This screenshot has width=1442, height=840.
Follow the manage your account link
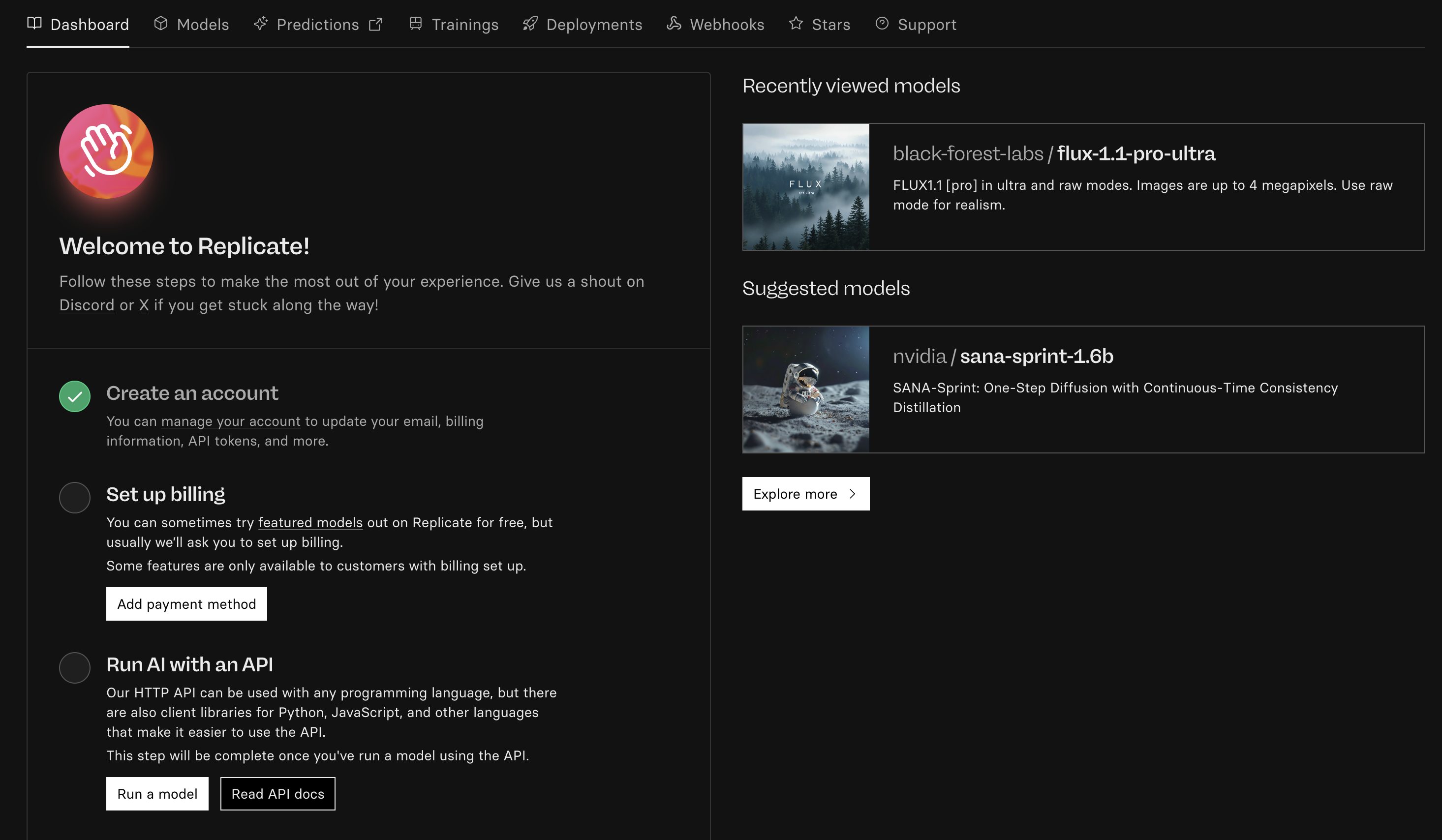(231, 421)
